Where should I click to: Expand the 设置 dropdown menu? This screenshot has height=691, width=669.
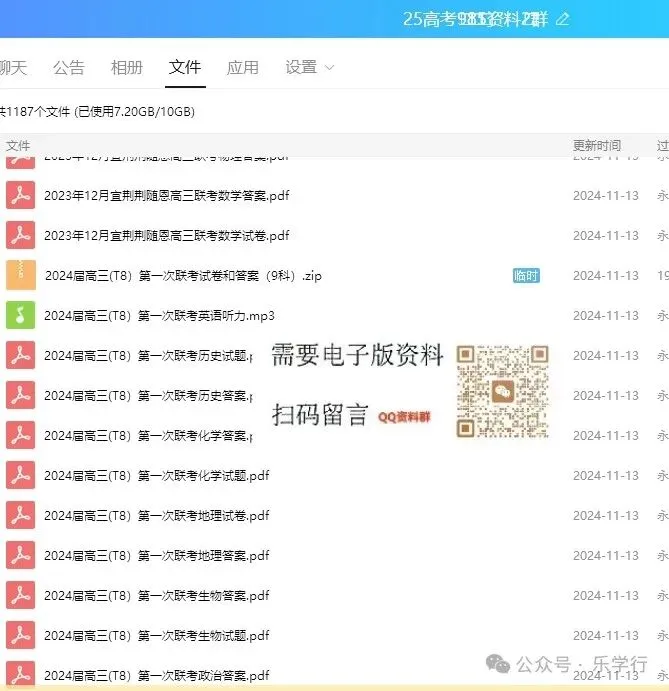click(x=310, y=67)
